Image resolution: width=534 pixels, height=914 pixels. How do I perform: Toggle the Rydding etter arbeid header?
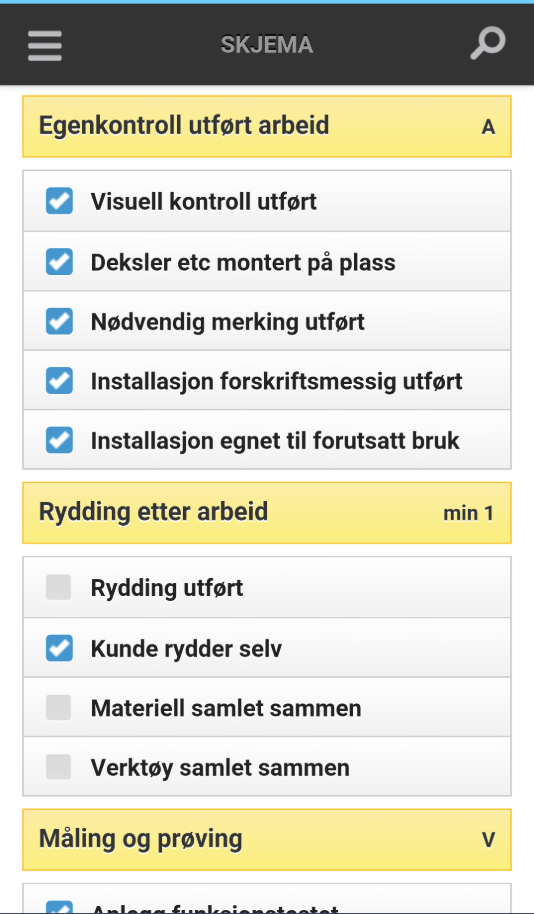(x=267, y=513)
